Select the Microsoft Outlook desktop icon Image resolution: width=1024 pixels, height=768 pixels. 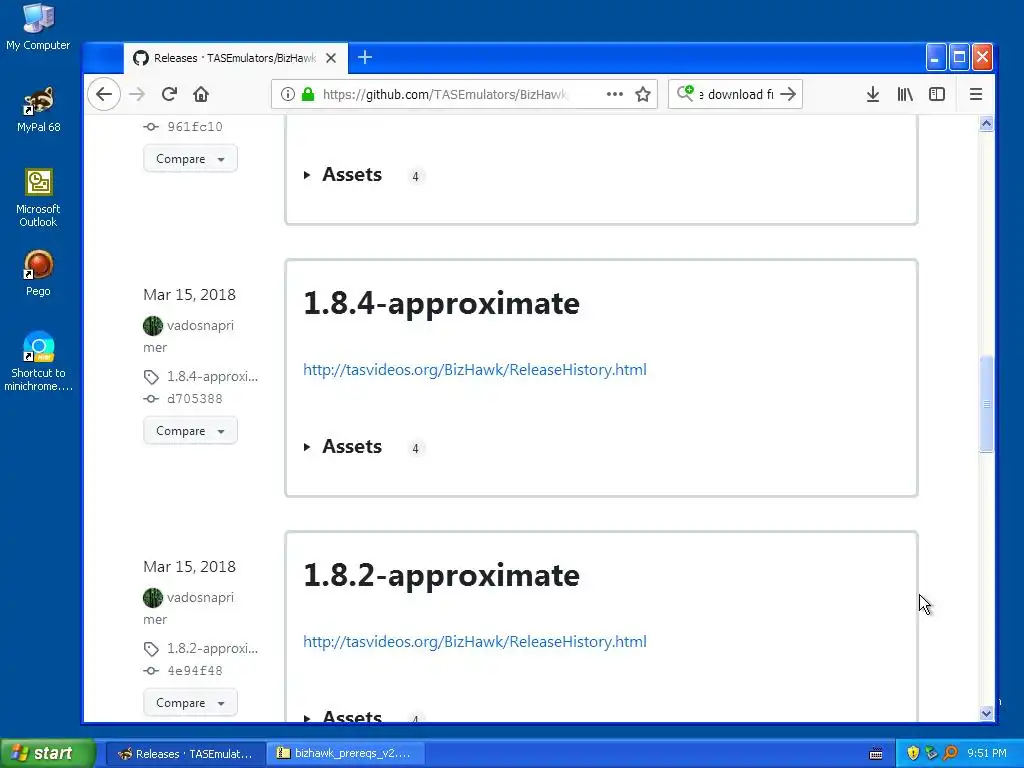point(38,198)
